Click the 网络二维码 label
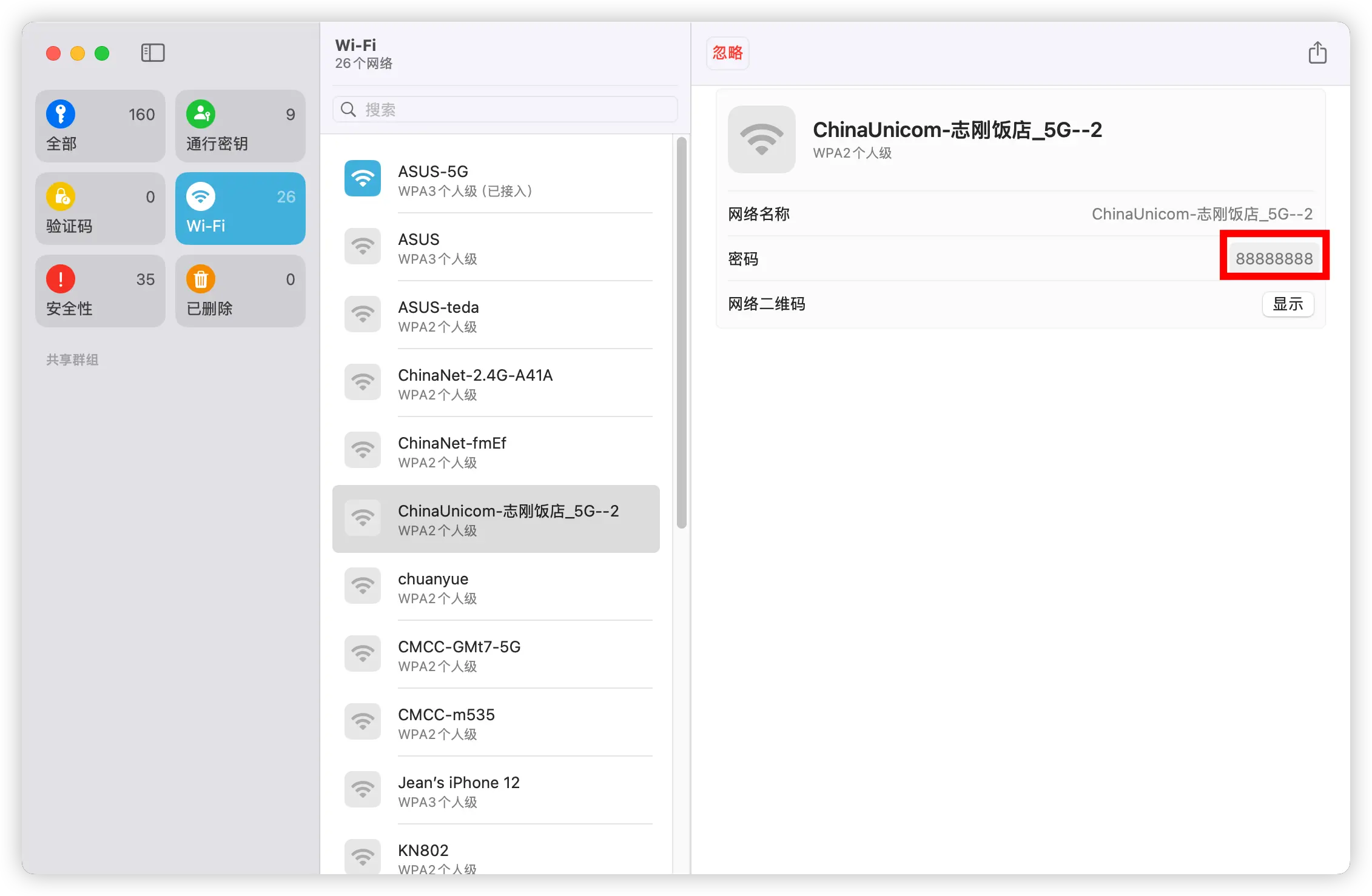Viewport: 1372px width, 896px height. 767,304
